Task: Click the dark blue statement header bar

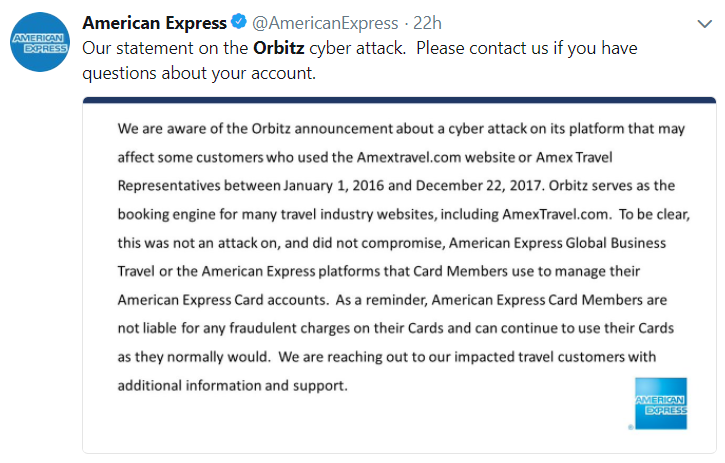Action: tap(399, 100)
